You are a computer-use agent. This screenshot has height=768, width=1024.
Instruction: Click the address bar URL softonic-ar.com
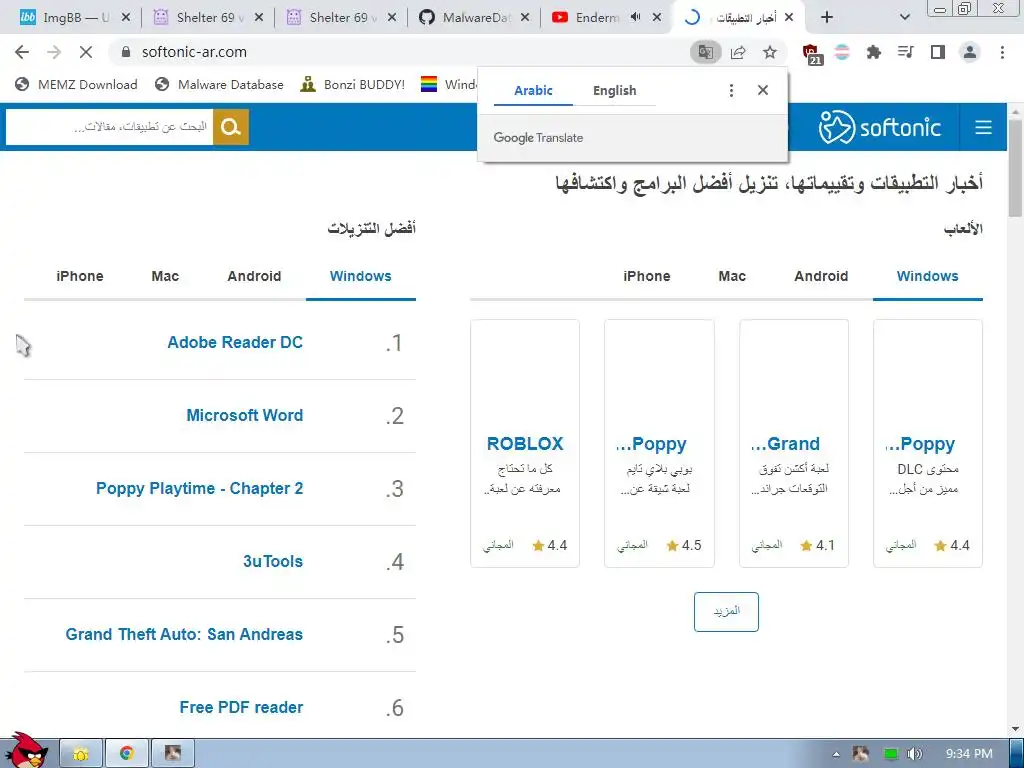[195, 52]
